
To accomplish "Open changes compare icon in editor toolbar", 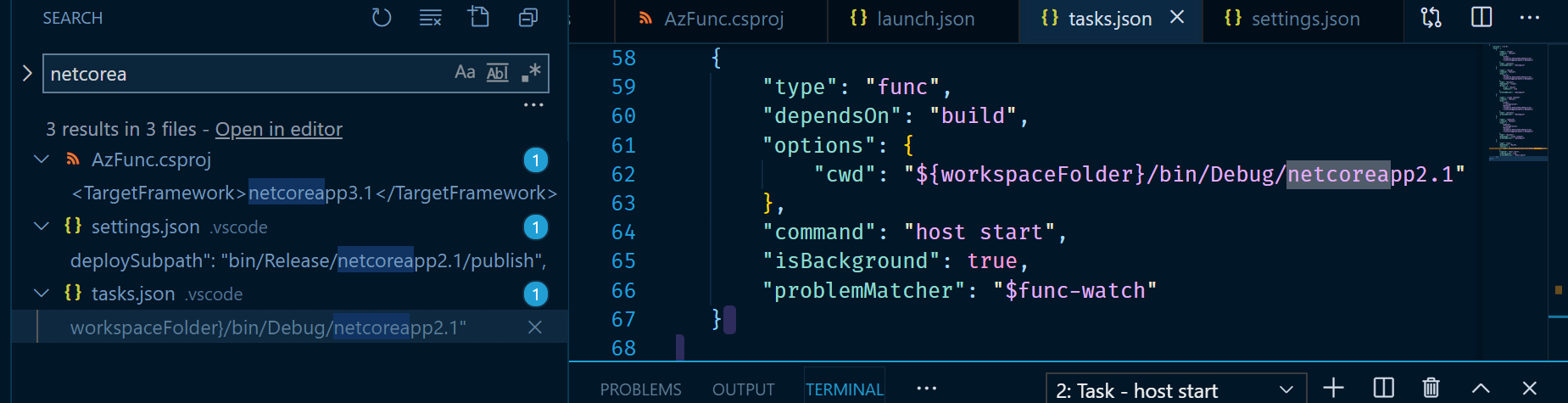I will pos(1431,18).
